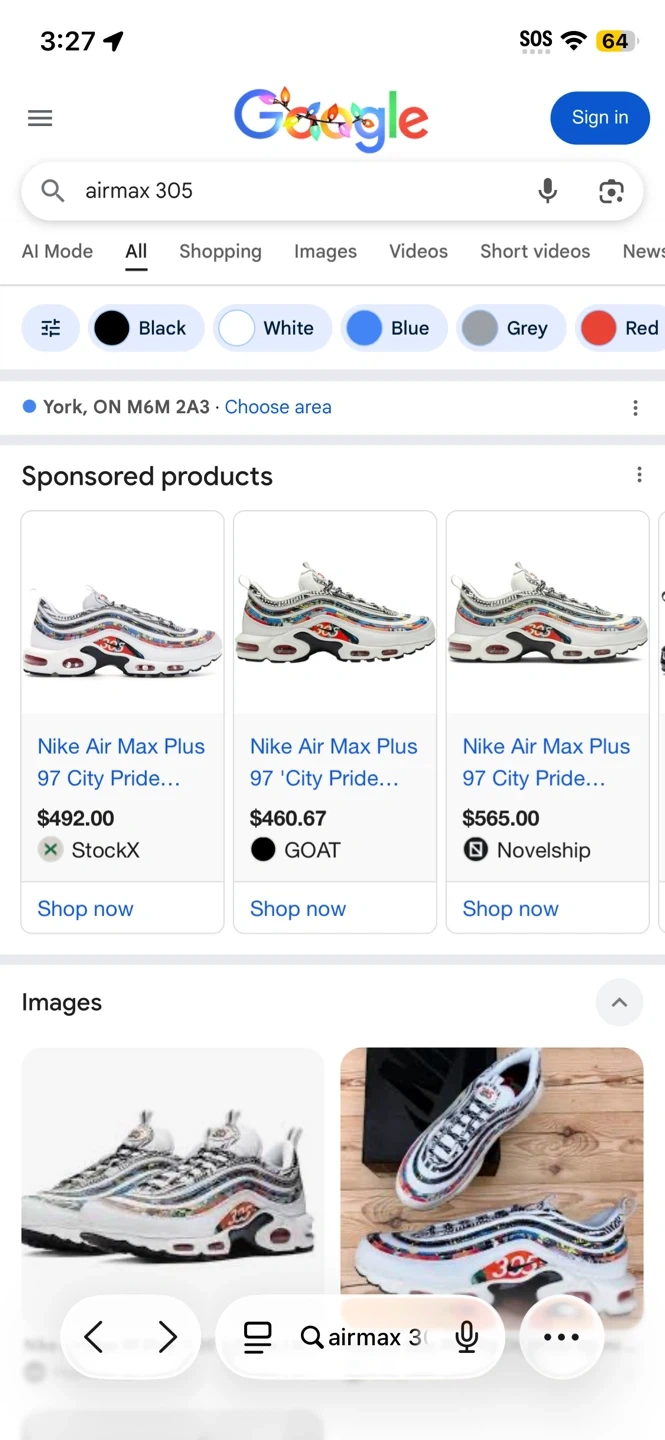665x1440 pixels.
Task: Toggle the White color filter chip
Action: (x=272, y=328)
